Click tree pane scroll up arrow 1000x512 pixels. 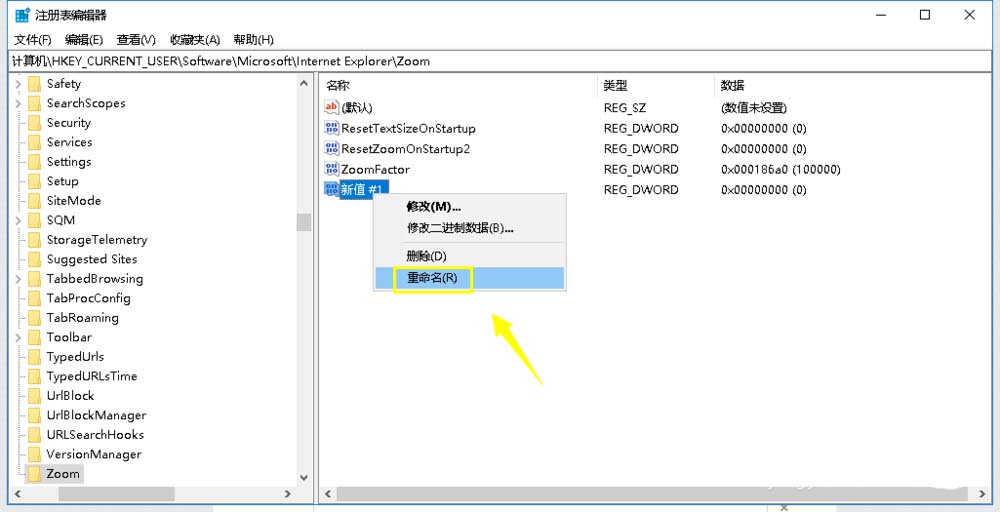pyautogui.click(x=304, y=83)
